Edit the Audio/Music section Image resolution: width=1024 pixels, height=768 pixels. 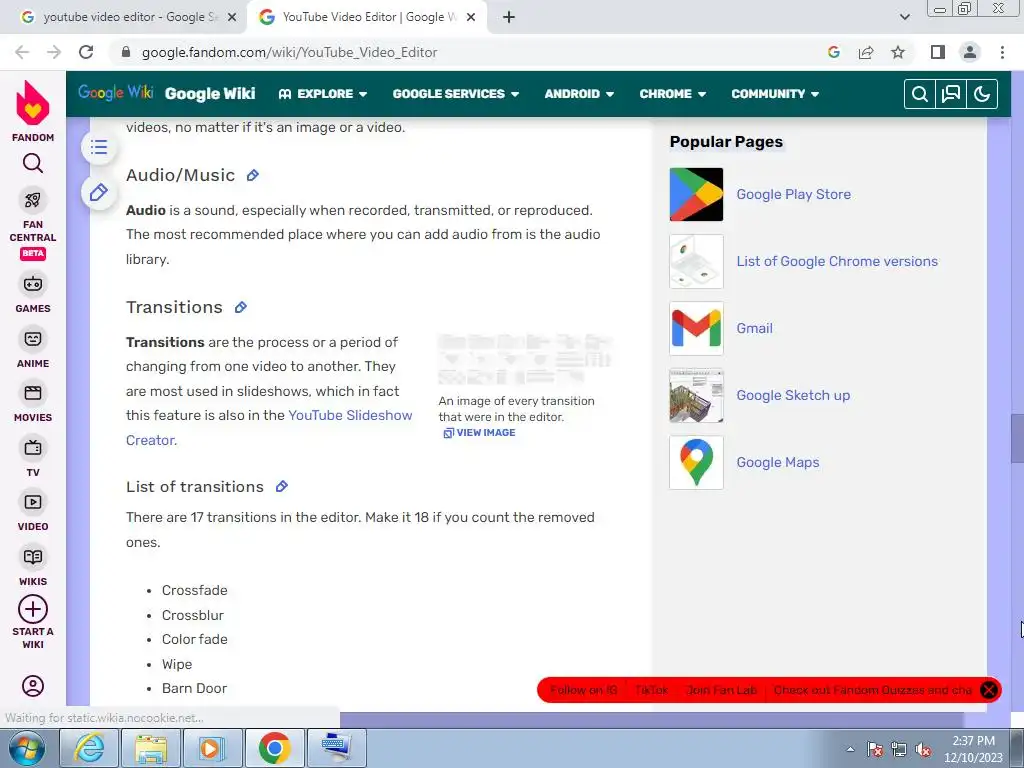[x=253, y=175]
